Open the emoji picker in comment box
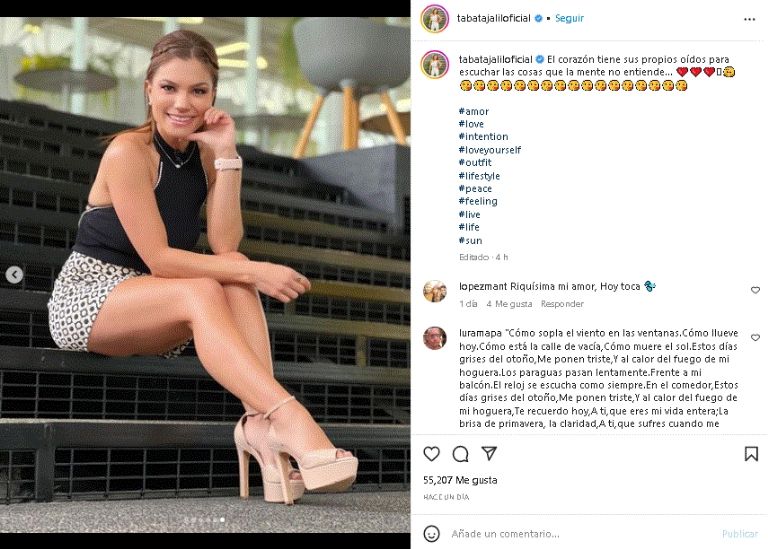 [431, 533]
